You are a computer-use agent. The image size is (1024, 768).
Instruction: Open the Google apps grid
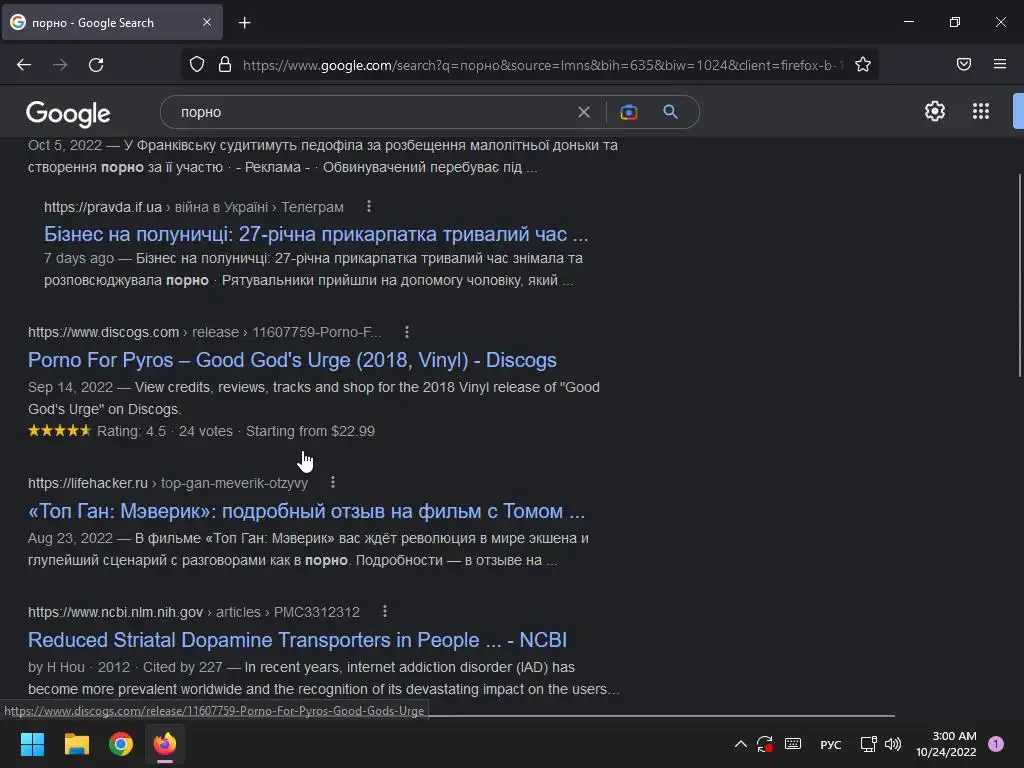(x=981, y=111)
